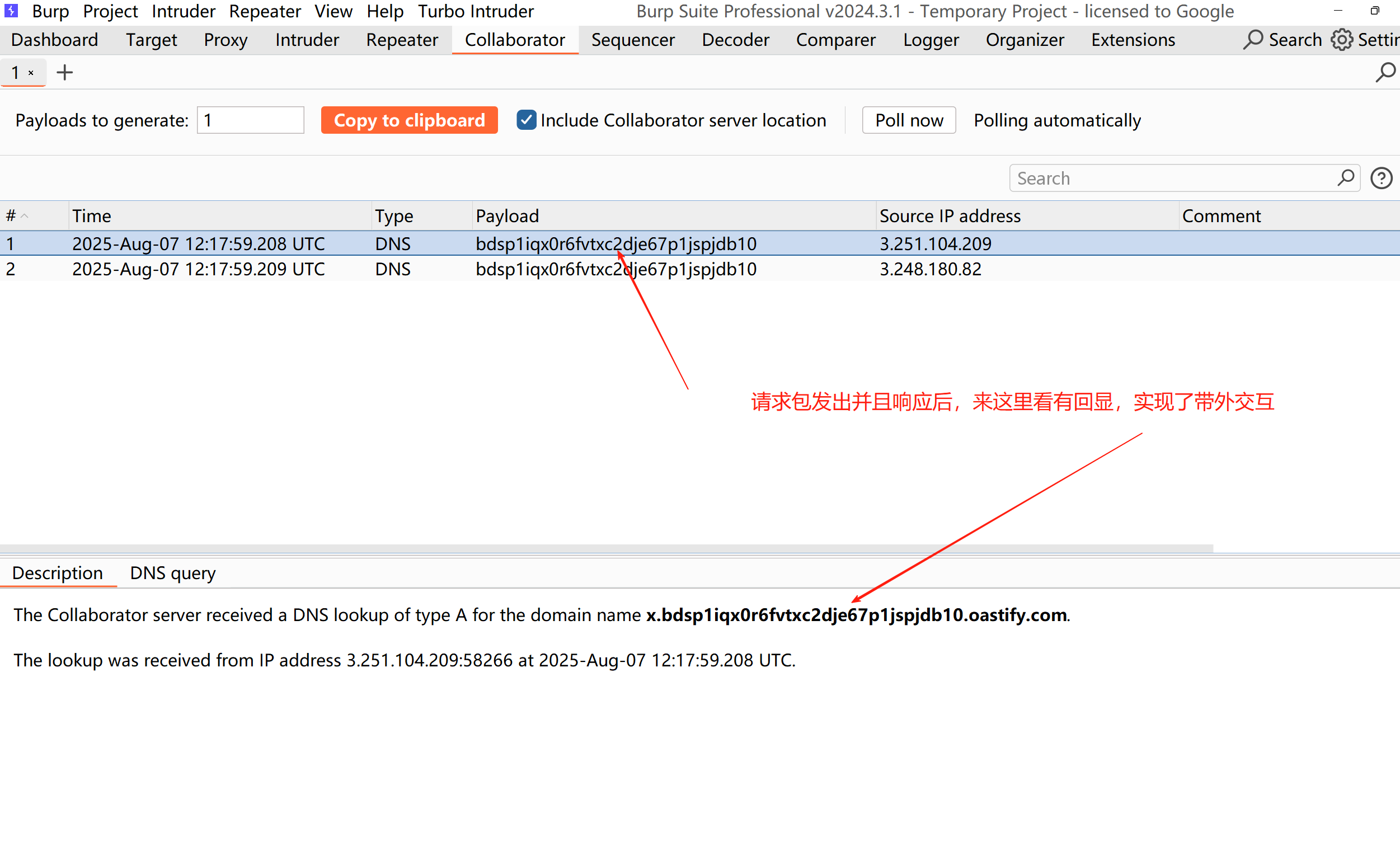Click magnifier icon inside the Search filter box
The width and height of the screenshot is (1400, 846).
1346,178
